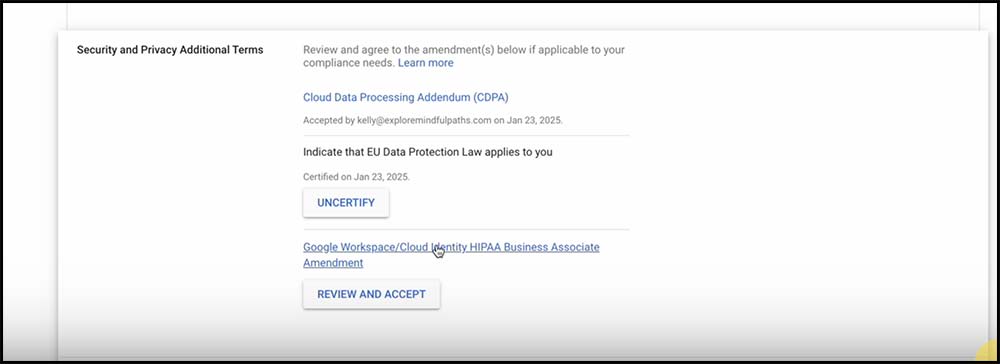Image resolution: width=1000 pixels, height=364 pixels.
Task: Select the 'Certified on Jan 23, 2025.' text
Action: click(x=357, y=177)
